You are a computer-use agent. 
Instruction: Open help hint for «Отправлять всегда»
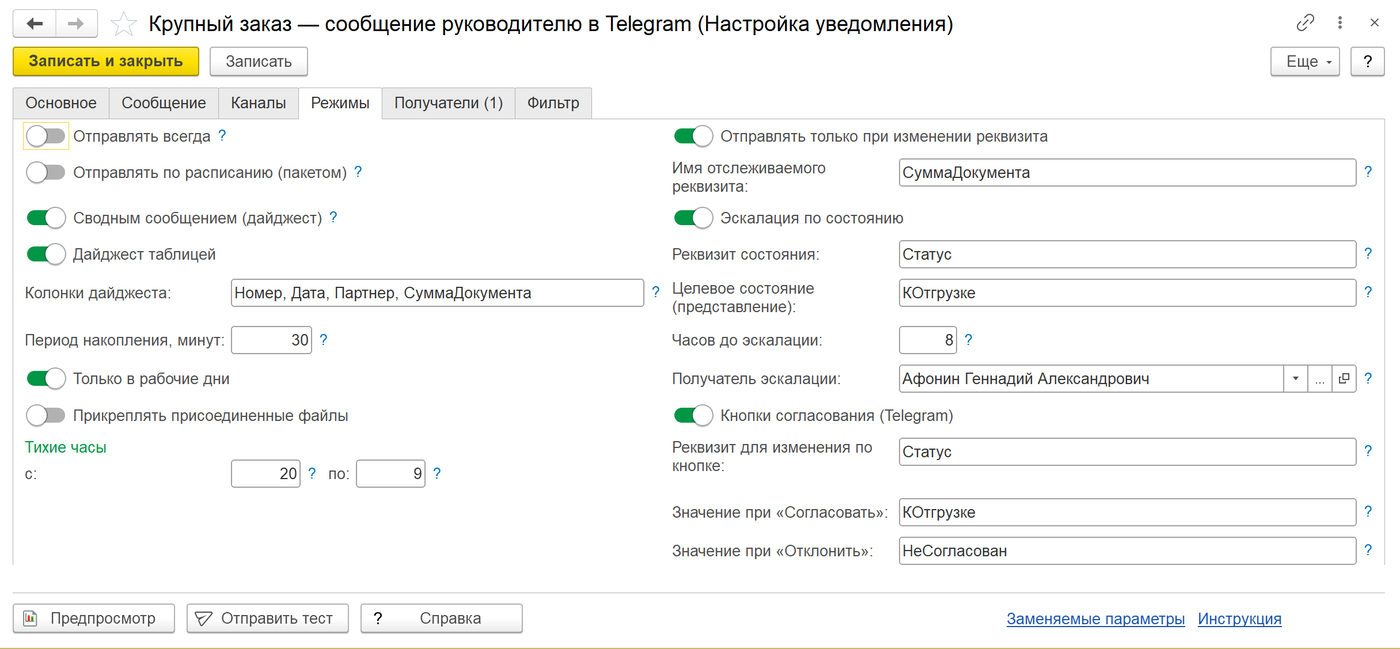point(222,136)
